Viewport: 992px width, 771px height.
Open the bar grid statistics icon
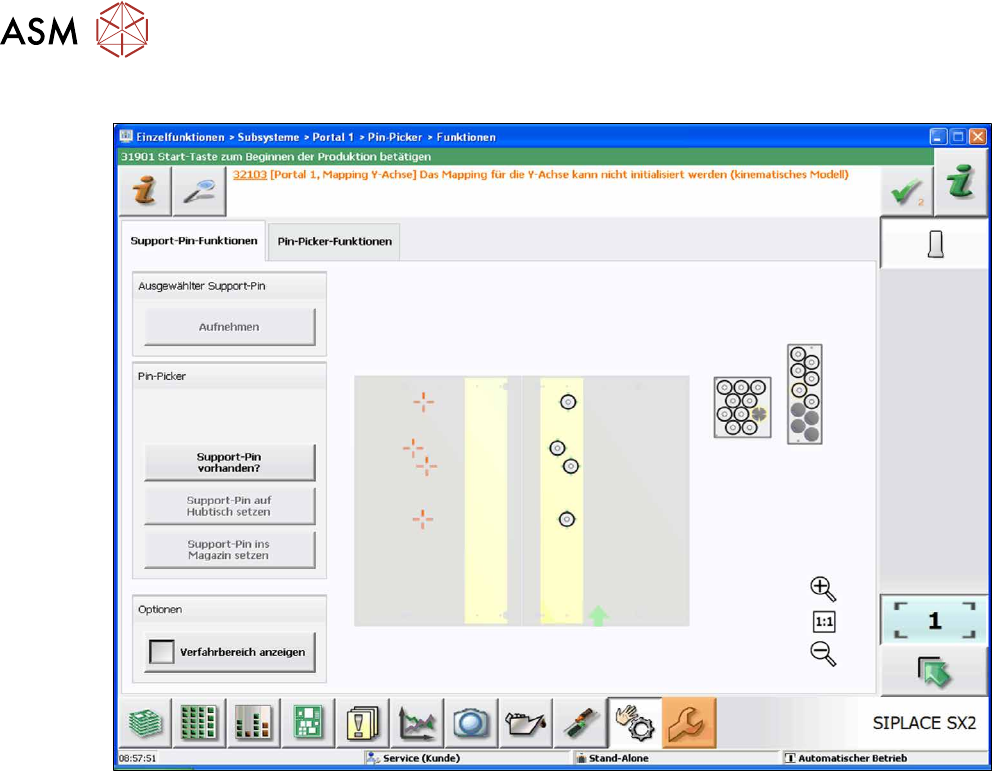pos(253,723)
